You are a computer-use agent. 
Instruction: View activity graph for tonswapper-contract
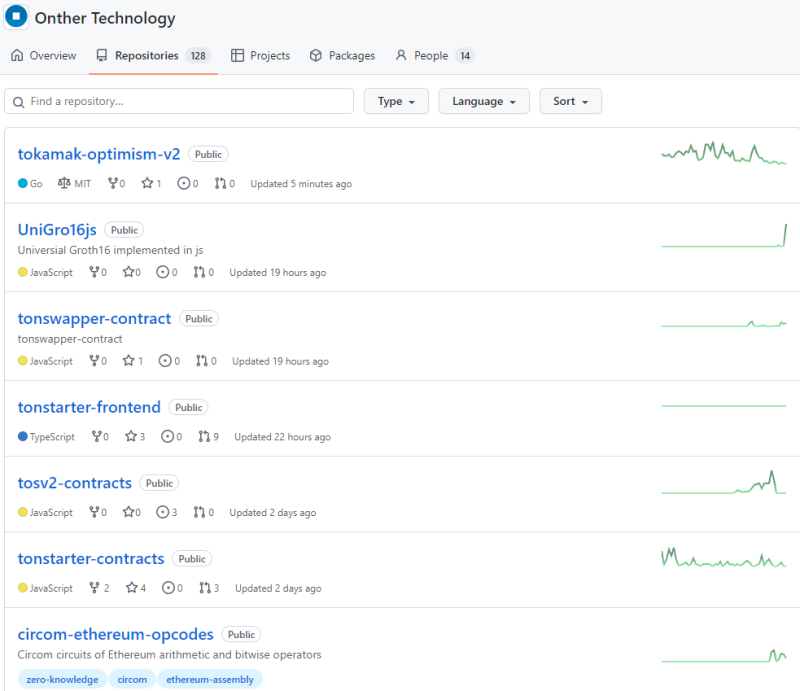point(724,324)
